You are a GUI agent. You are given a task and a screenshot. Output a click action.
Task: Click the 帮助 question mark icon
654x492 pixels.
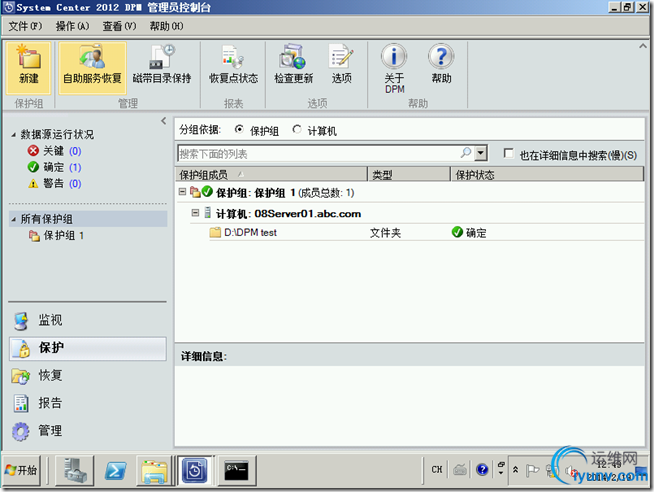pos(441,65)
